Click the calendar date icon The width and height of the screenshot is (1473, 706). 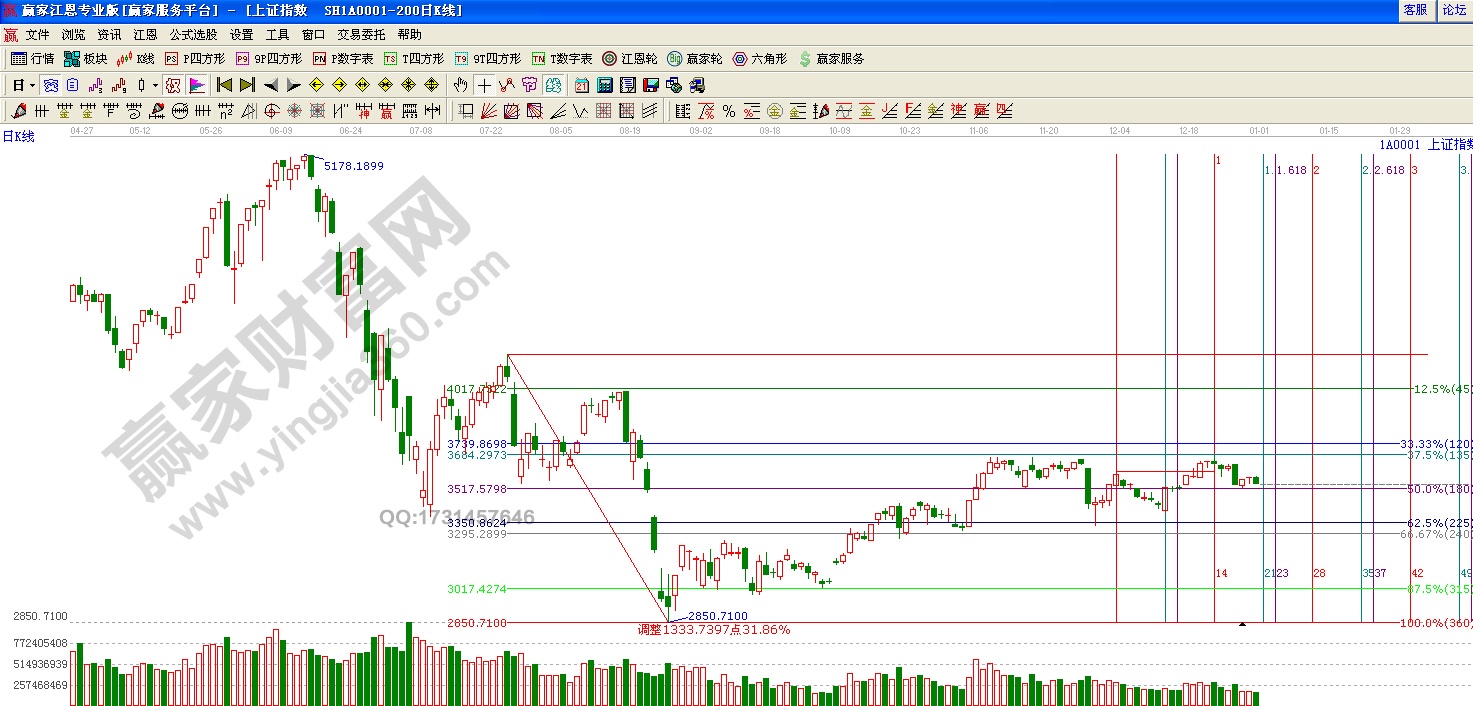coord(582,85)
